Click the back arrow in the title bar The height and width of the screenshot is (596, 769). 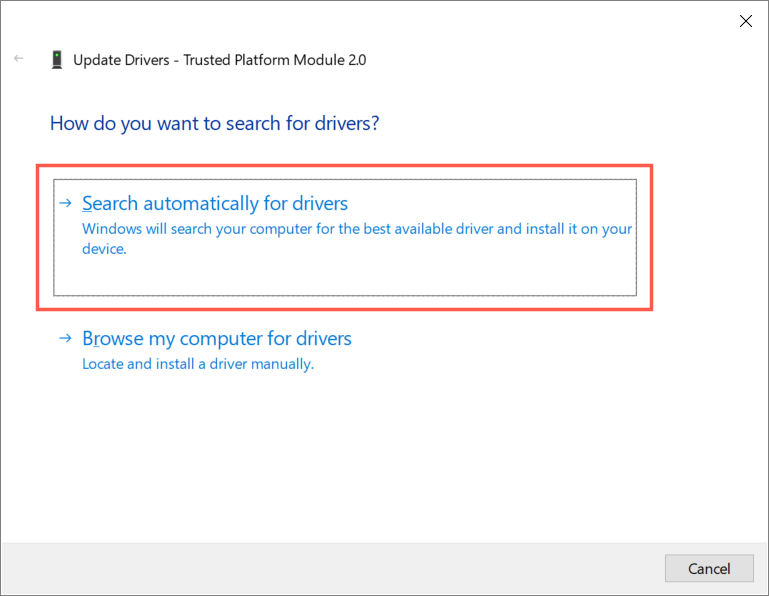click(18, 59)
